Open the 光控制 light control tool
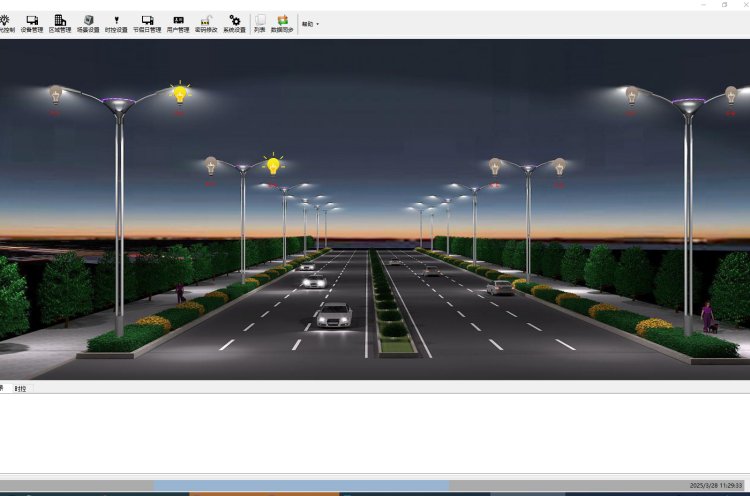750x496 pixels. tap(6, 23)
